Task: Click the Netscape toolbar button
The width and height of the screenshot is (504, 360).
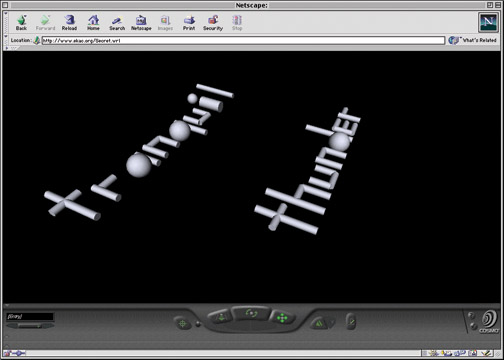Action: click(x=141, y=23)
